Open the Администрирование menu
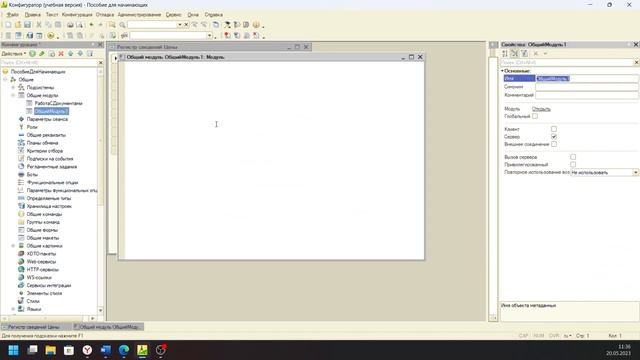The image size is (640, 360). click(x=140, y=15)
